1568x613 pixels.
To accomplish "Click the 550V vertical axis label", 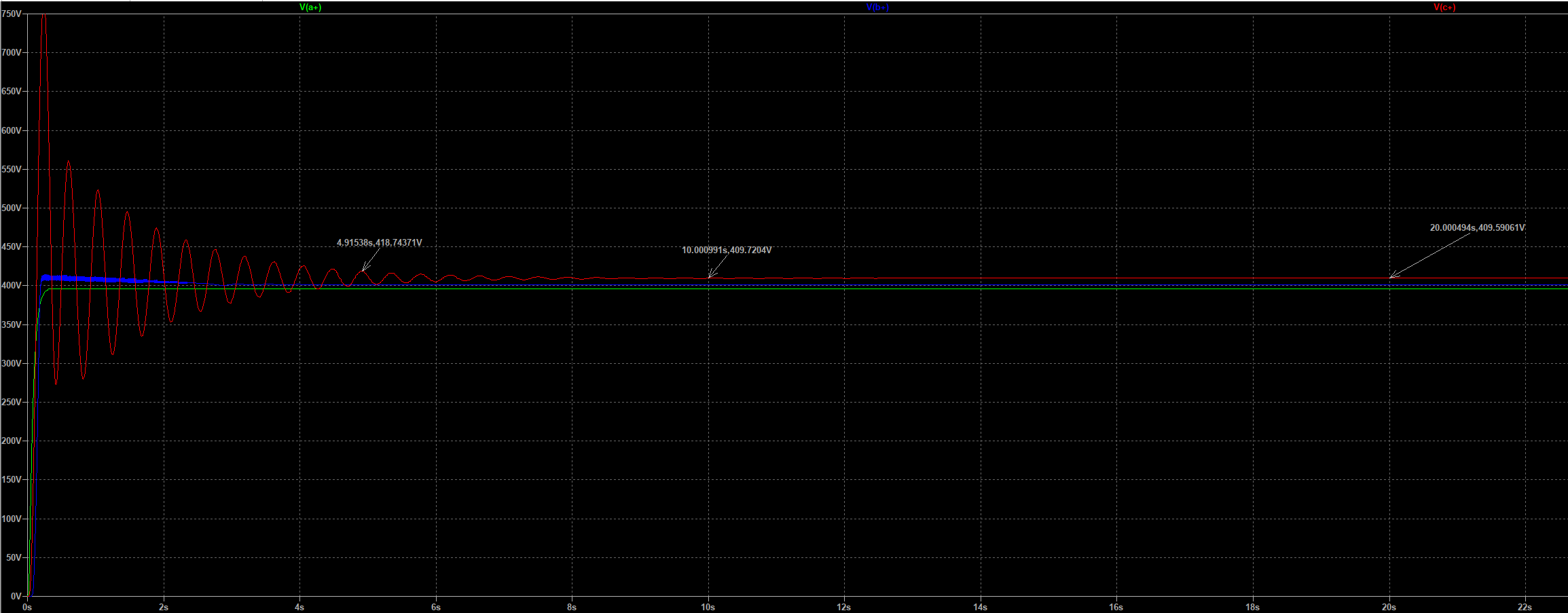I will point(11,169).
